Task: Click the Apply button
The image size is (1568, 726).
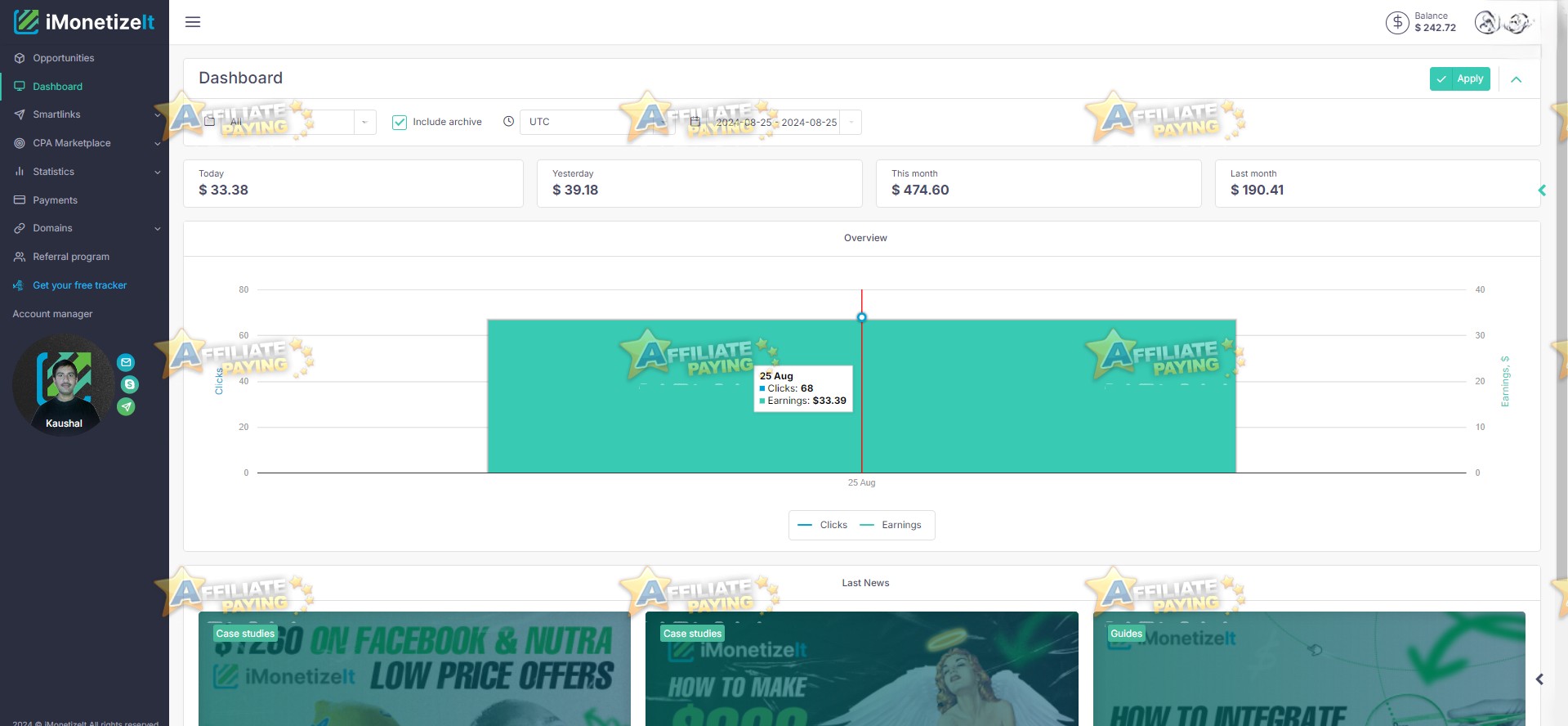Action: [1460, 78]
